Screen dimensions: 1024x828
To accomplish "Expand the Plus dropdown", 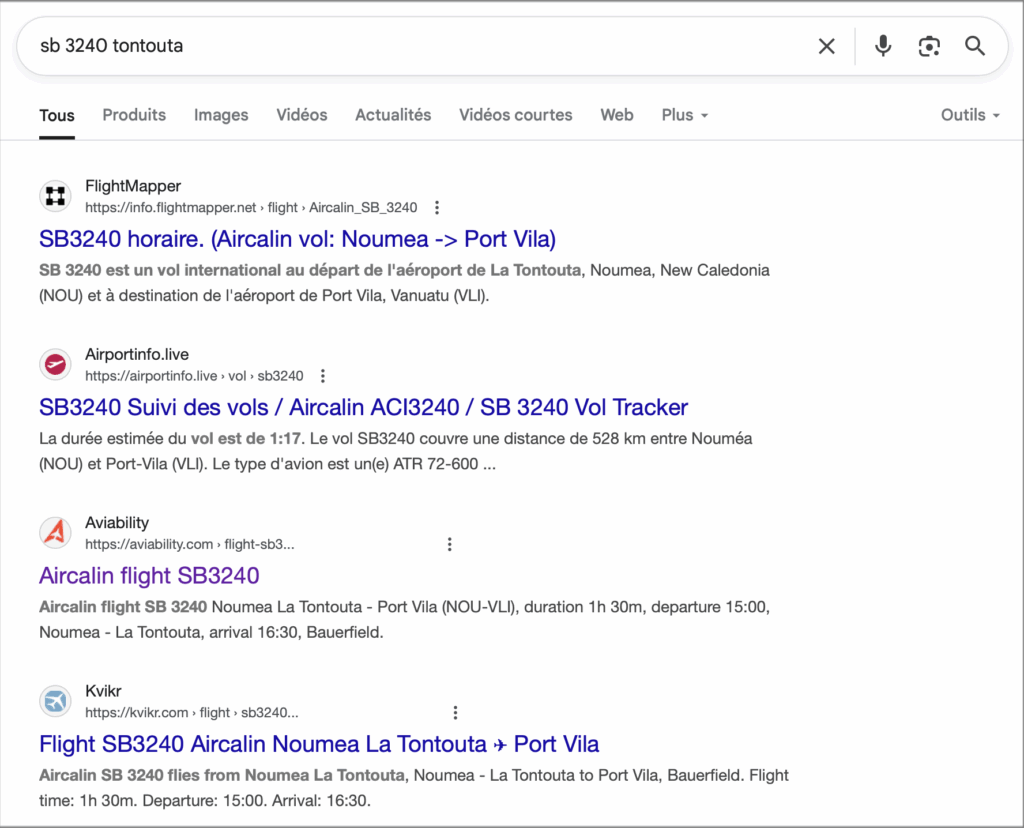I will [684, 115].
